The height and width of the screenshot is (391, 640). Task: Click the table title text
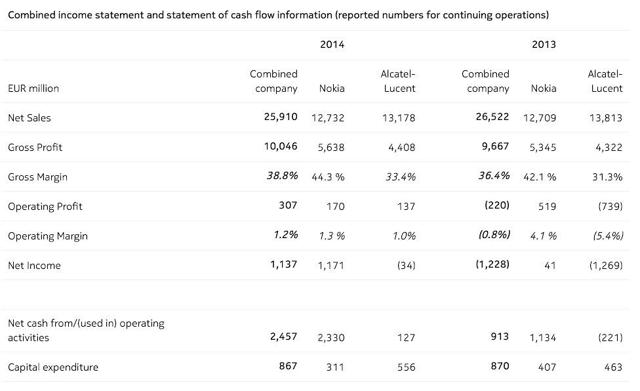point(278,15)
